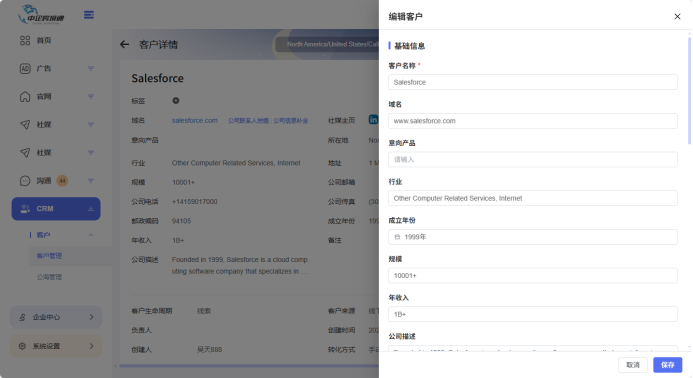The height and width of the screenshot is (378, 693).
Task: Click the second 社媒 paper plane icon
Action: pos(25,153)
